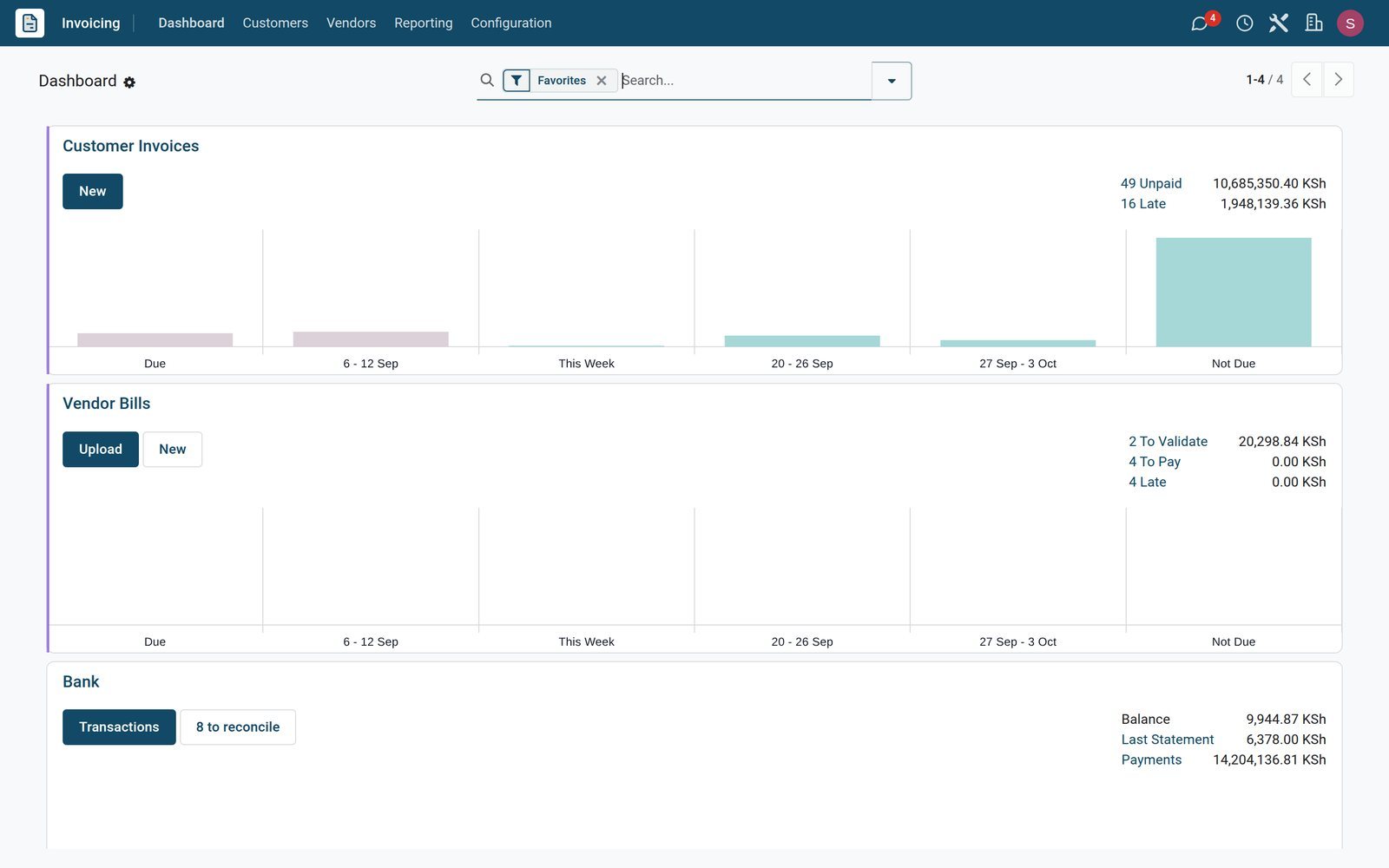Open the company switcher building icon
Image resolution: width=1389 pixels, height=868 pixels.
click(1313, 23)
